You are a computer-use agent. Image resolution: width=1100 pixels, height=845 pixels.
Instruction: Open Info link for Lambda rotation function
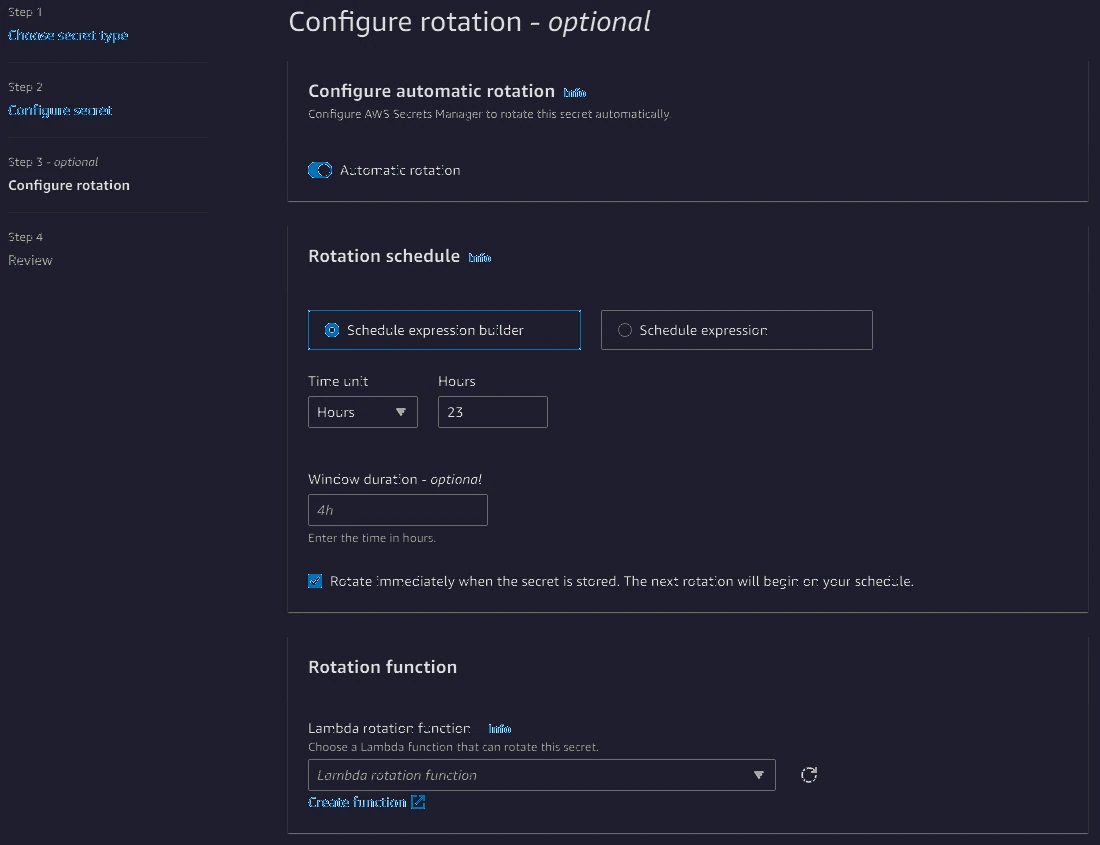(499, 729)
